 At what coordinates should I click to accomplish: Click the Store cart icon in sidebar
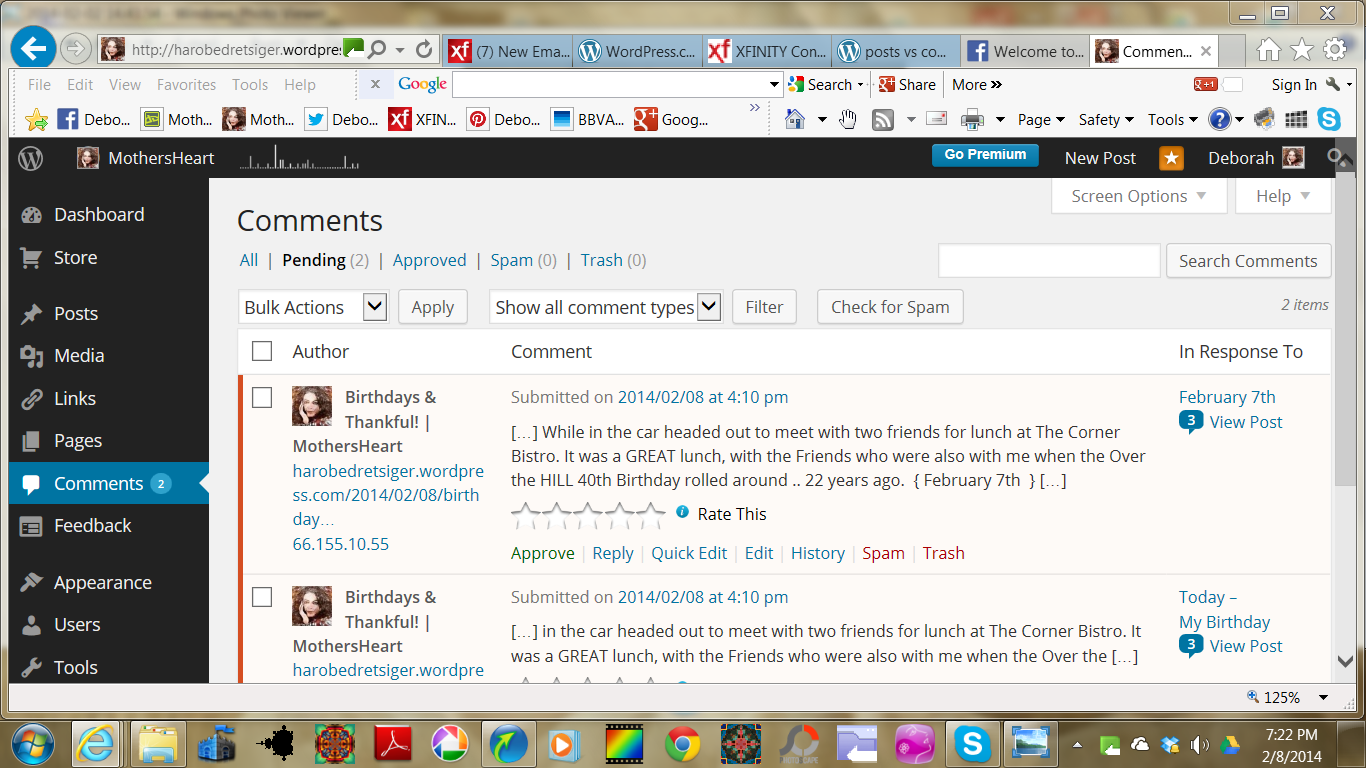click(31, 258)
